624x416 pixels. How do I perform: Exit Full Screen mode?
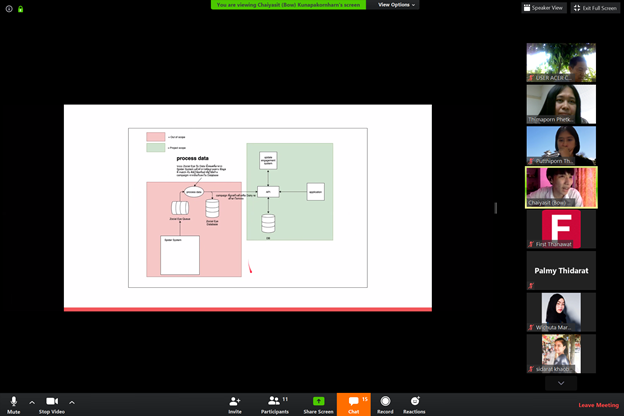(x=595, y=7)
